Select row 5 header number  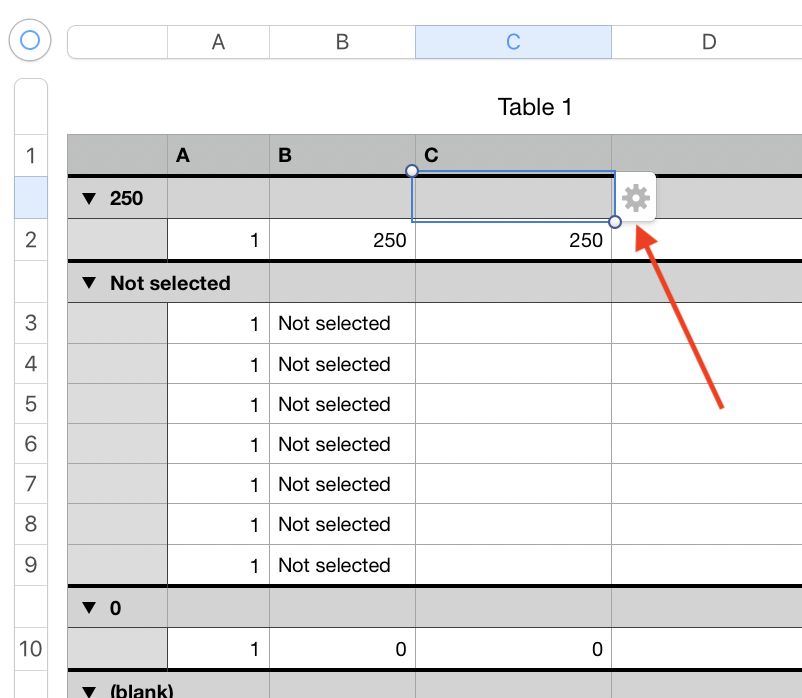[x=31, y=405]
